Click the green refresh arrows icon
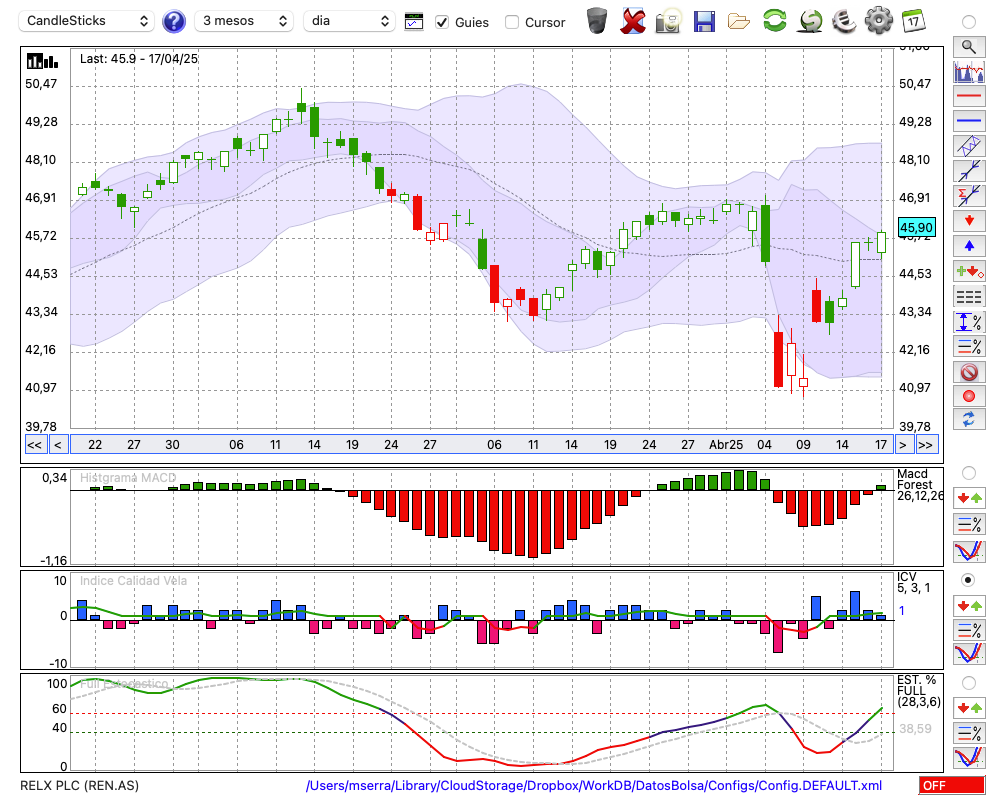 774,21
